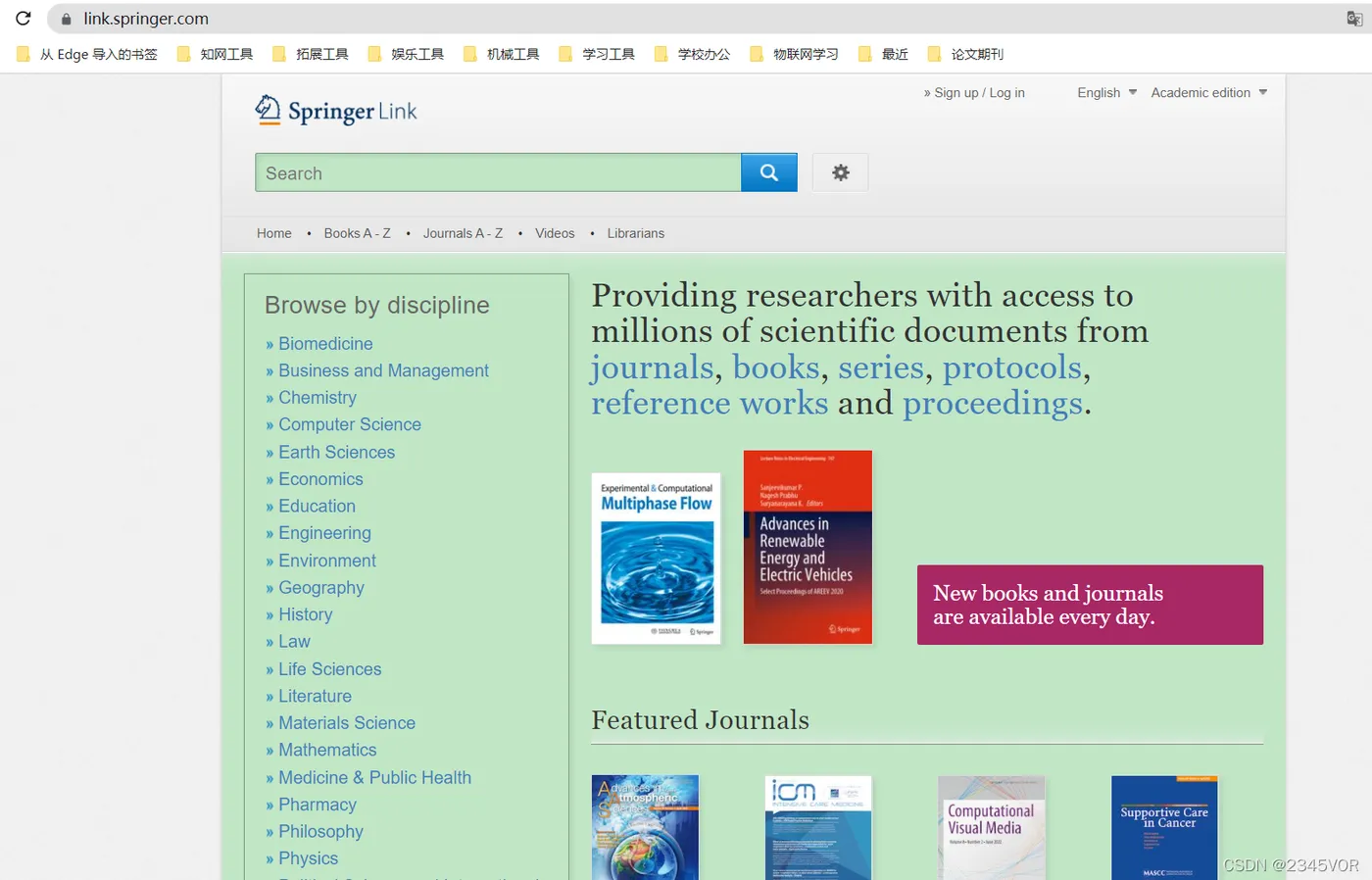The image size is (1372, 880).
Task: Open Advances in Renewable Energy book cover
Action: (808, 547)
